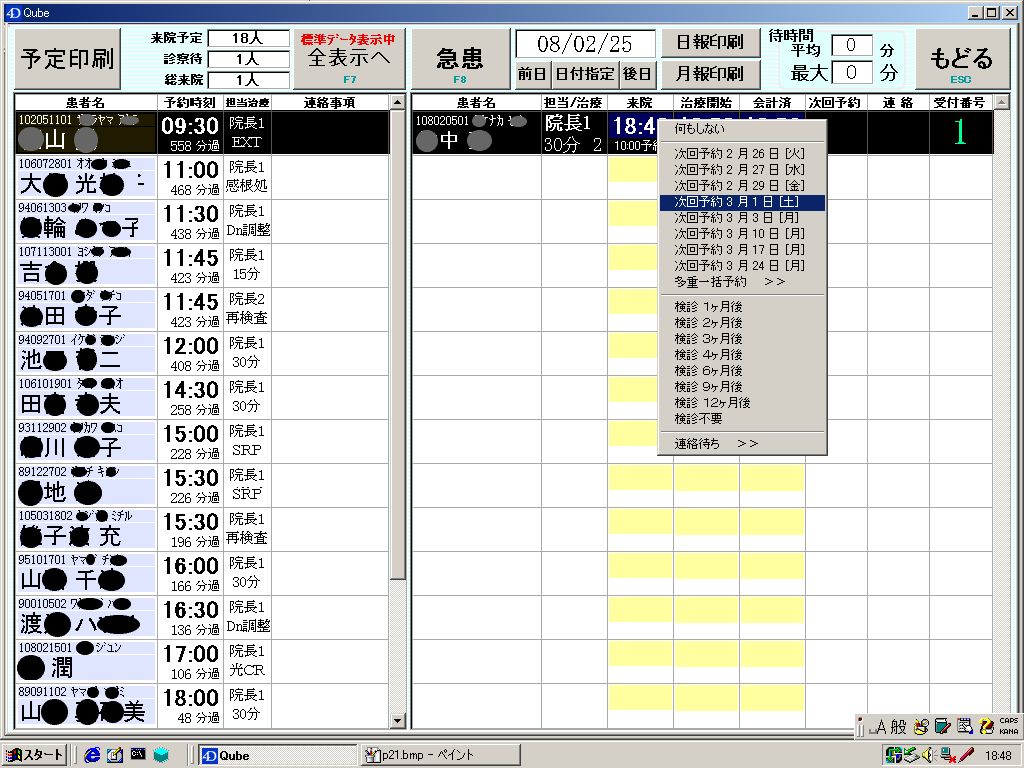
Task: Select '次回予約 3月1日 [土]' menu entry
Action: click(x=741, y=202)
